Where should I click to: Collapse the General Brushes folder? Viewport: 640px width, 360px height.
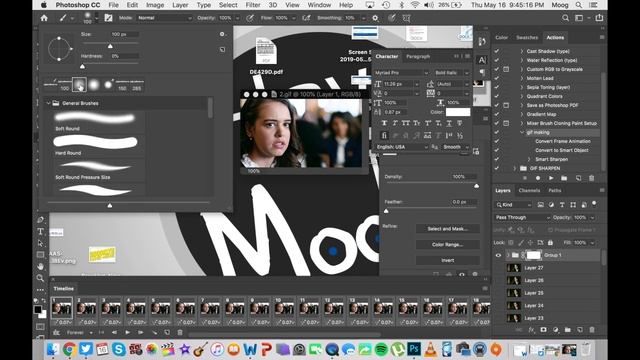click(48, 103)
